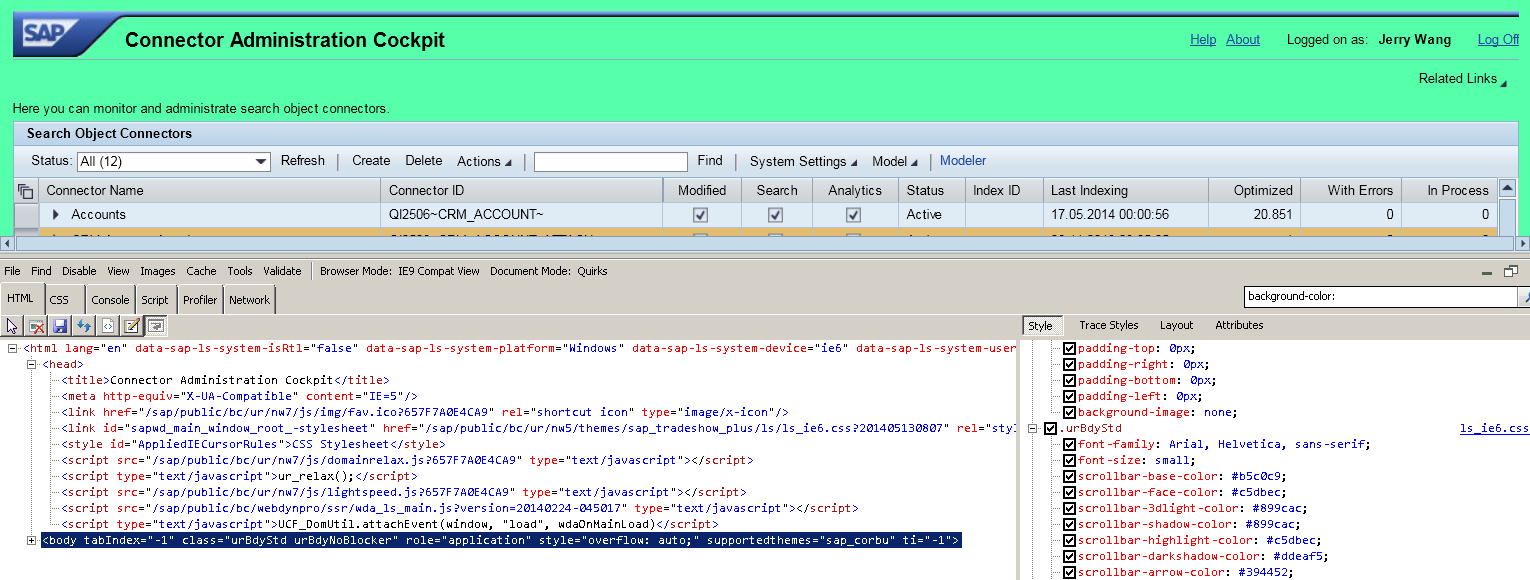Expand the Accounts connector row
1530x580 pixels.
tap(56, 214)
